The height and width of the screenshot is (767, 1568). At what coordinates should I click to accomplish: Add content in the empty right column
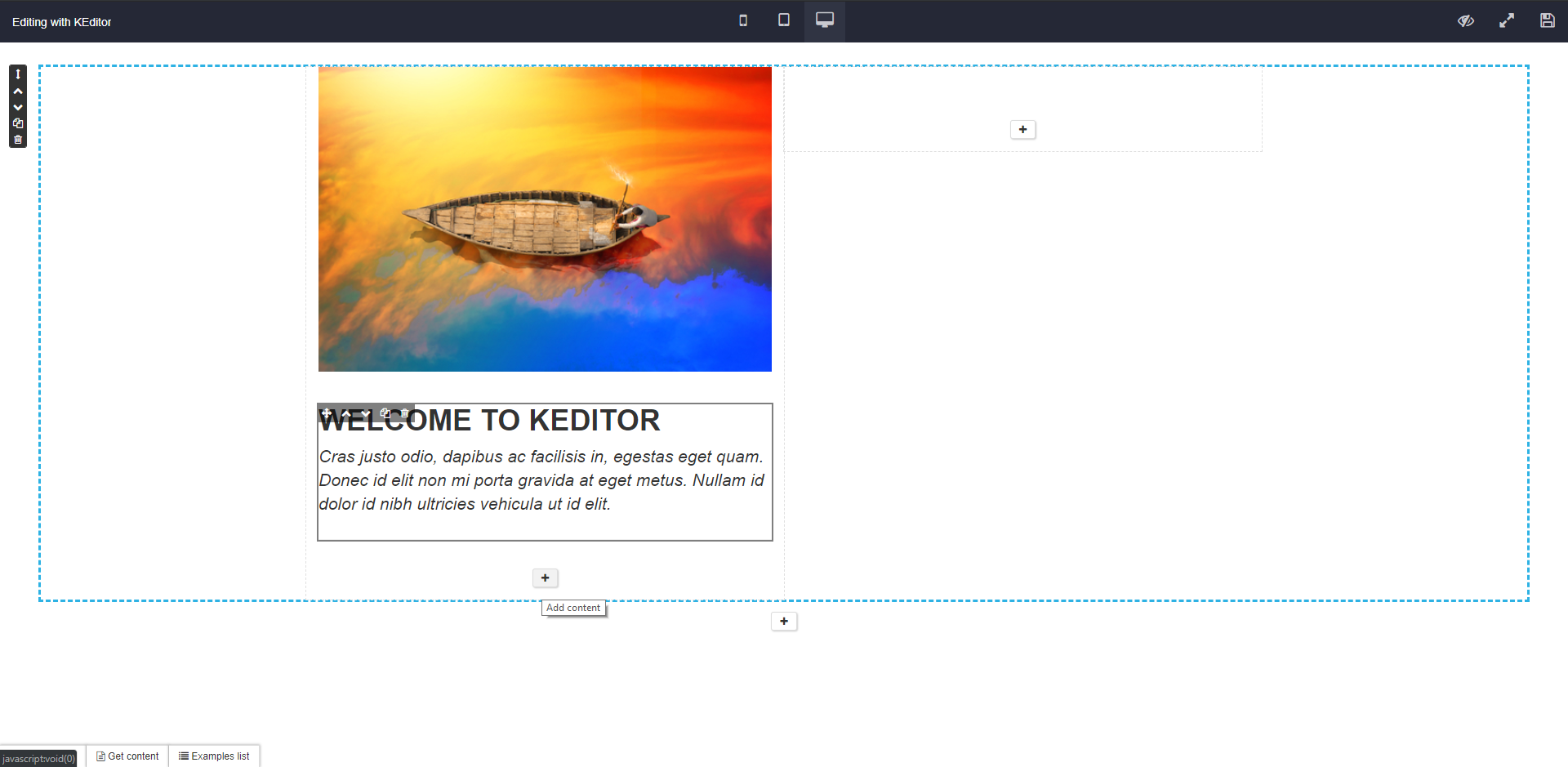click(1022, 129)
